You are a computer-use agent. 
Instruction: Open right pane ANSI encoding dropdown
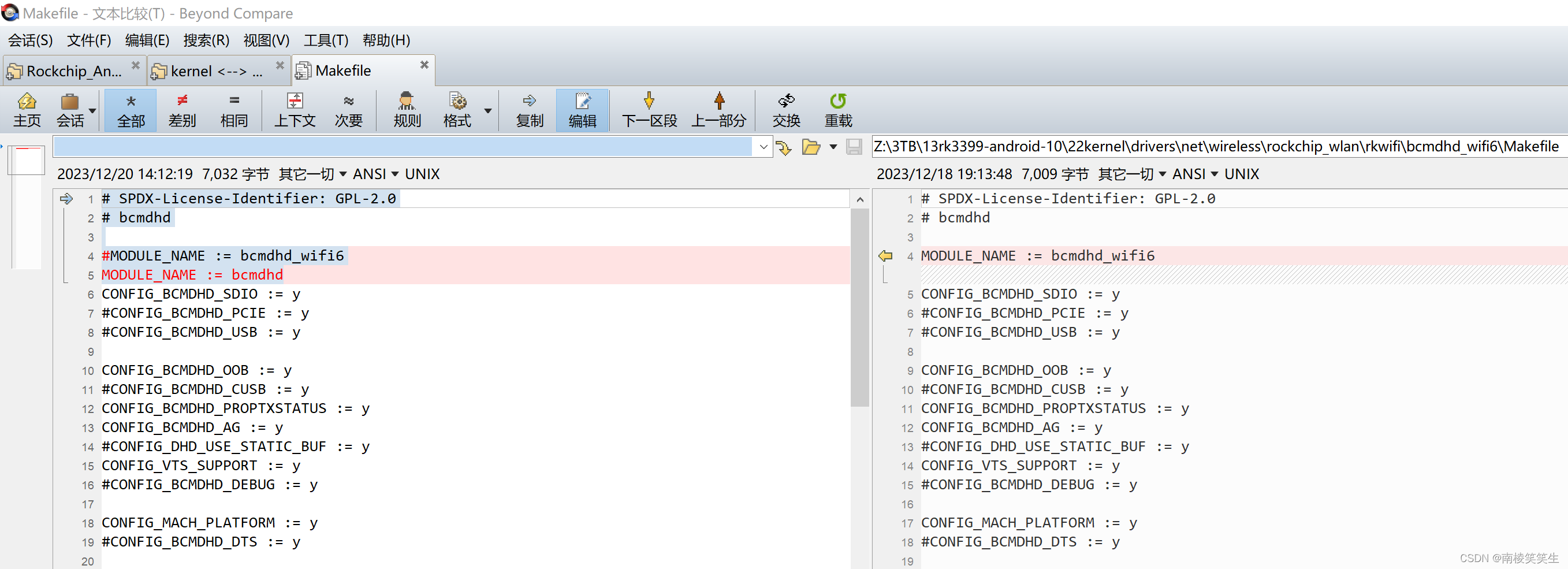(x=1195, y=174)
